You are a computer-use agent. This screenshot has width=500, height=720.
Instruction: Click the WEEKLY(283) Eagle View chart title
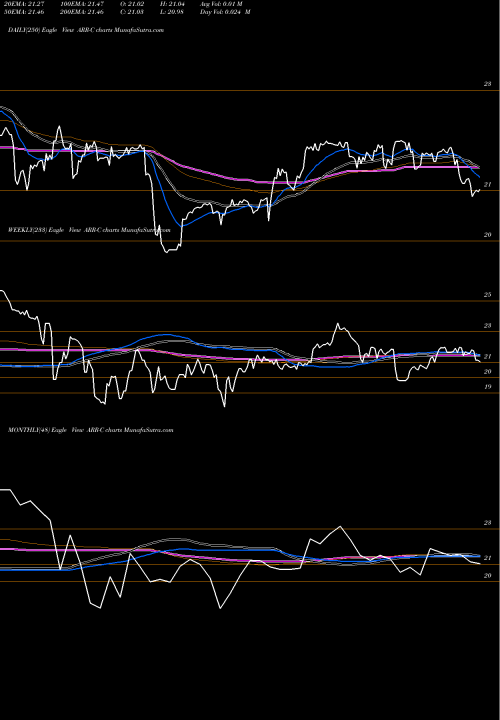(89, 230)
